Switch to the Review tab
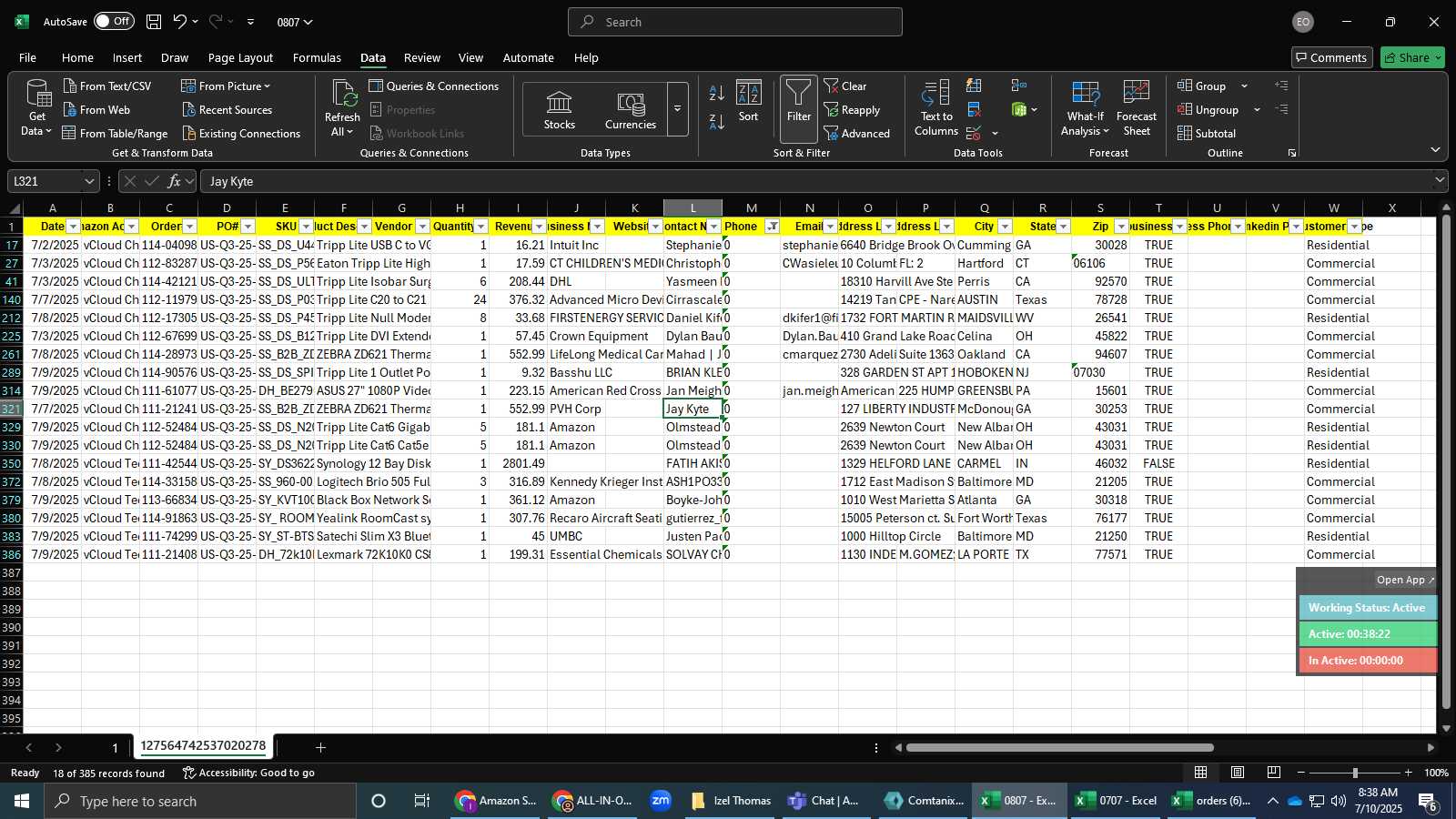This screenshot has height=819, width=1456. point(421,57)
